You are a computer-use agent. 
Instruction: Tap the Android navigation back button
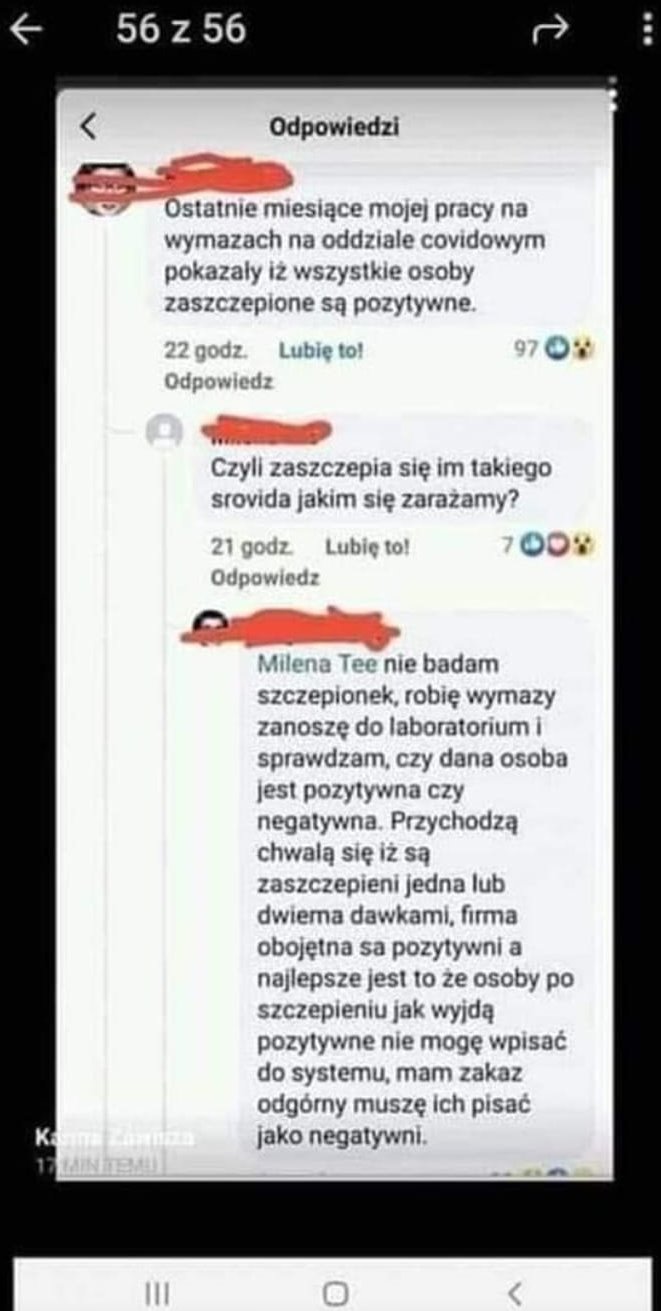(514, 1293)
